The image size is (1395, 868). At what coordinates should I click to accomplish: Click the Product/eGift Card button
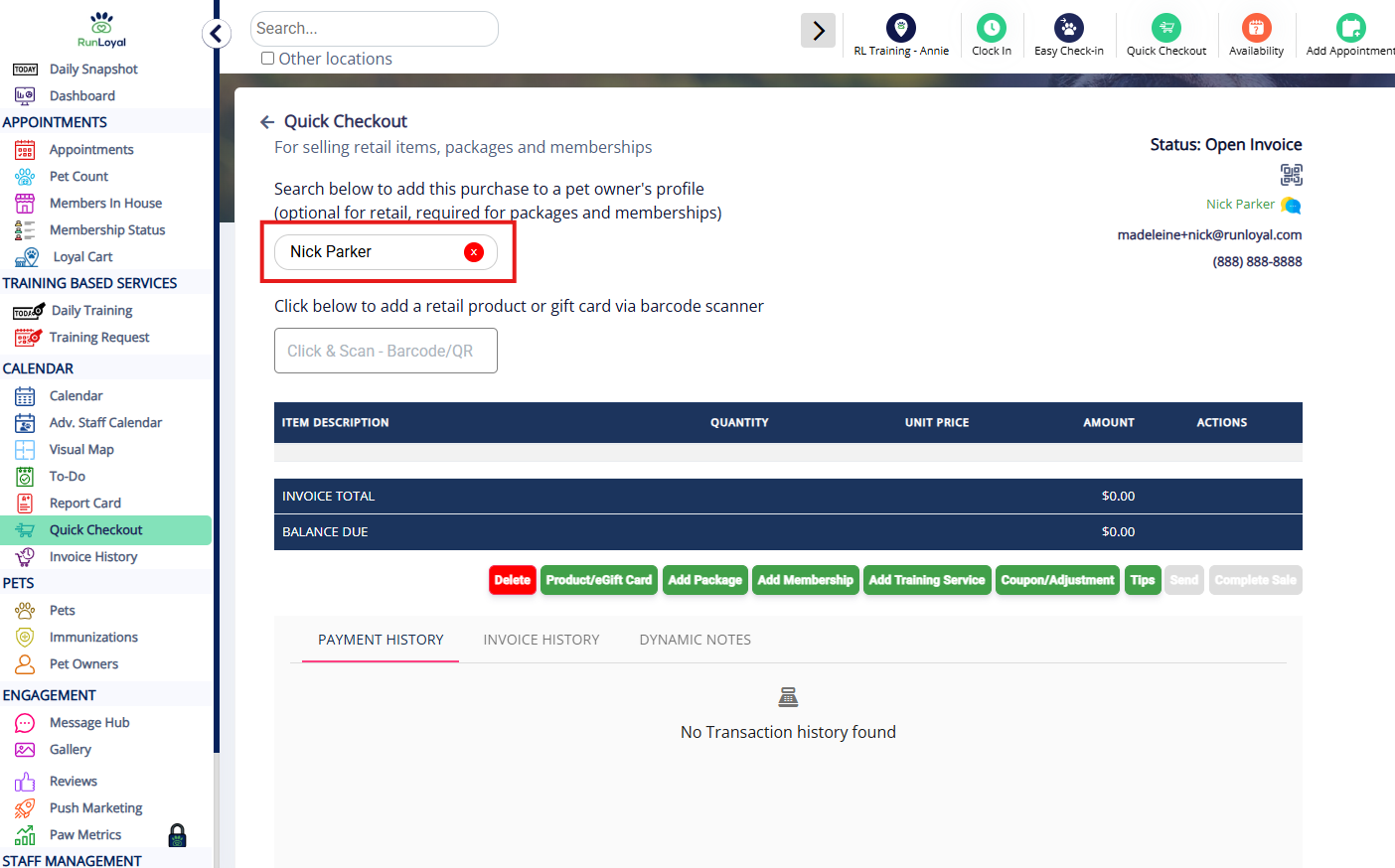(x=599, y=580)
